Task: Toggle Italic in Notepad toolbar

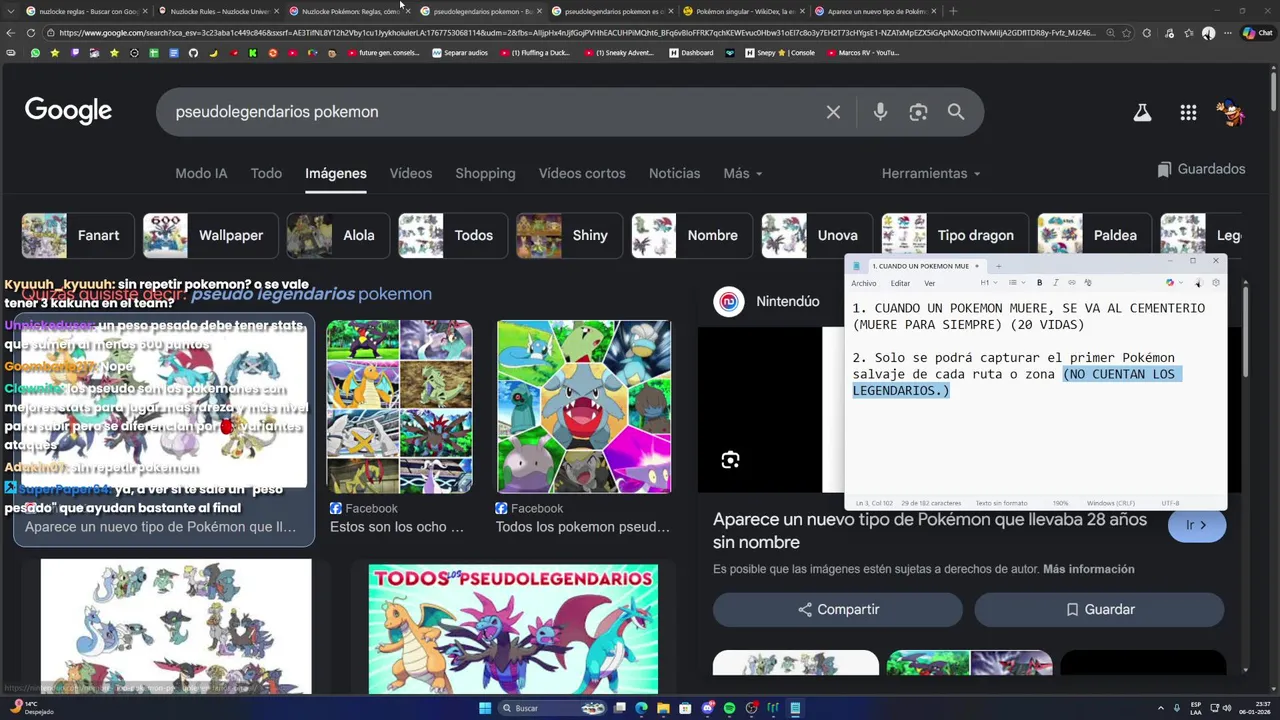Action: tap(1055, 283)
